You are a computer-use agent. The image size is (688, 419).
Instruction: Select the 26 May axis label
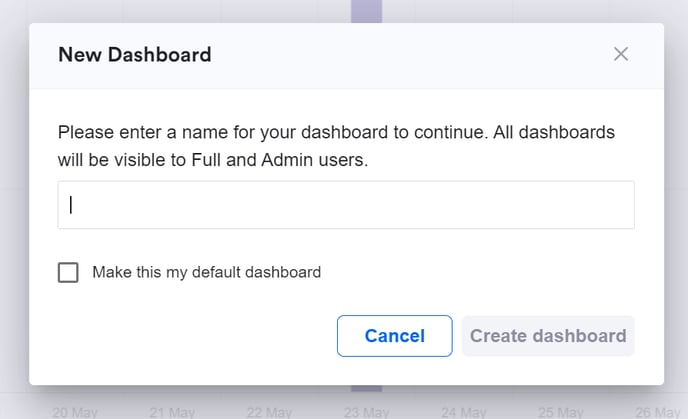[x=657, y=412]
